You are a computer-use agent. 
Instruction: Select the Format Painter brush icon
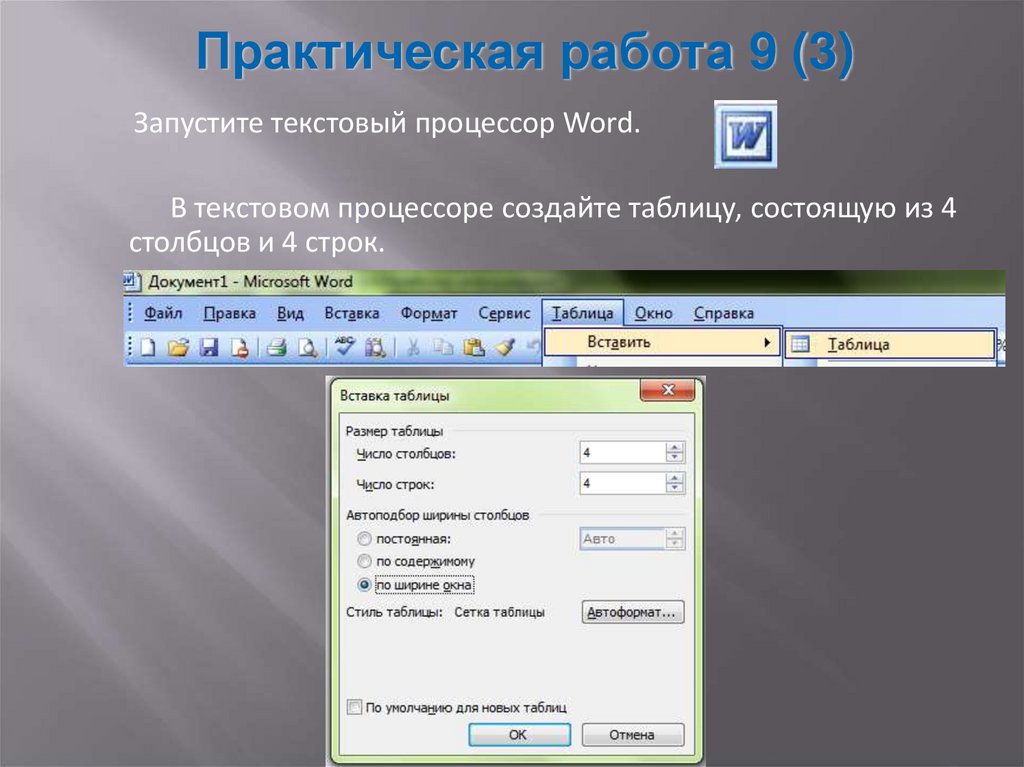(505, 347)
